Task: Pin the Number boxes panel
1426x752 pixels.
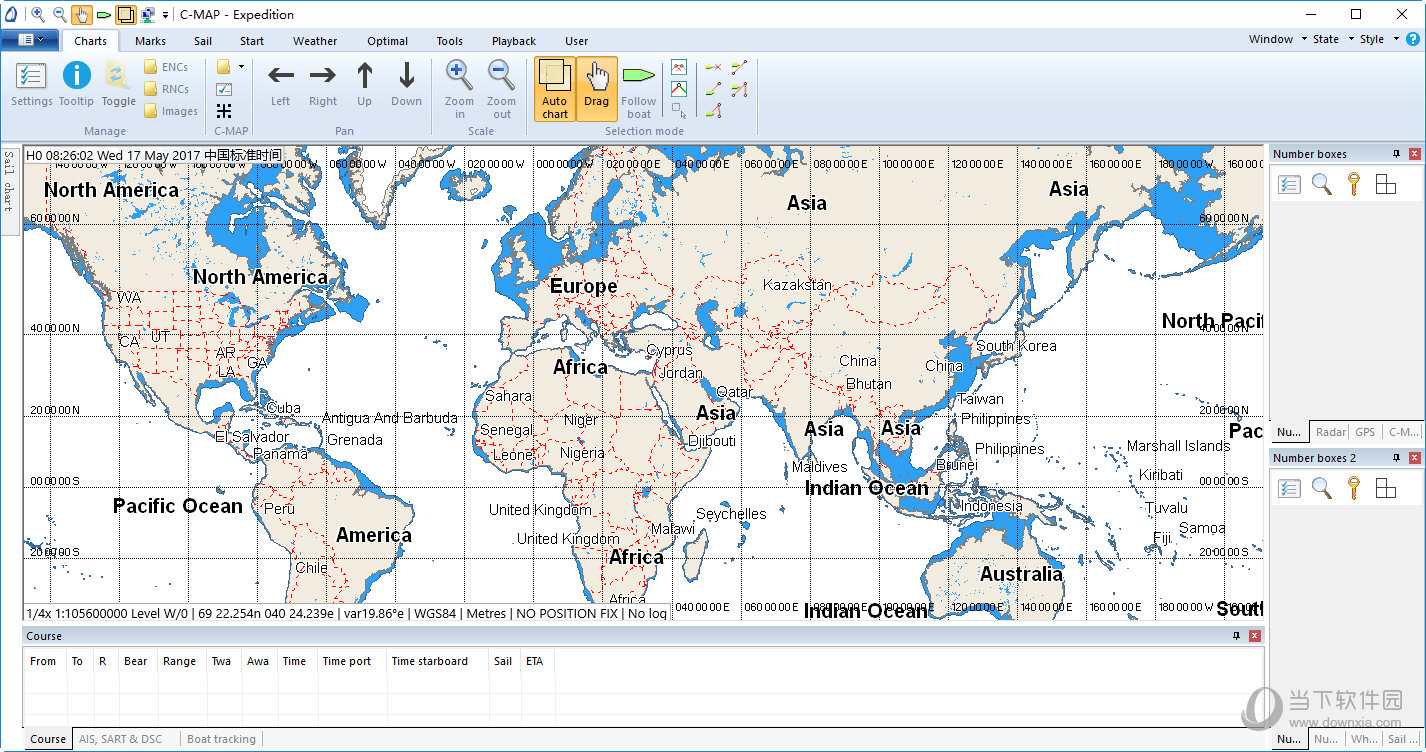Action: pyautogui.click(x=1396, y=154)
